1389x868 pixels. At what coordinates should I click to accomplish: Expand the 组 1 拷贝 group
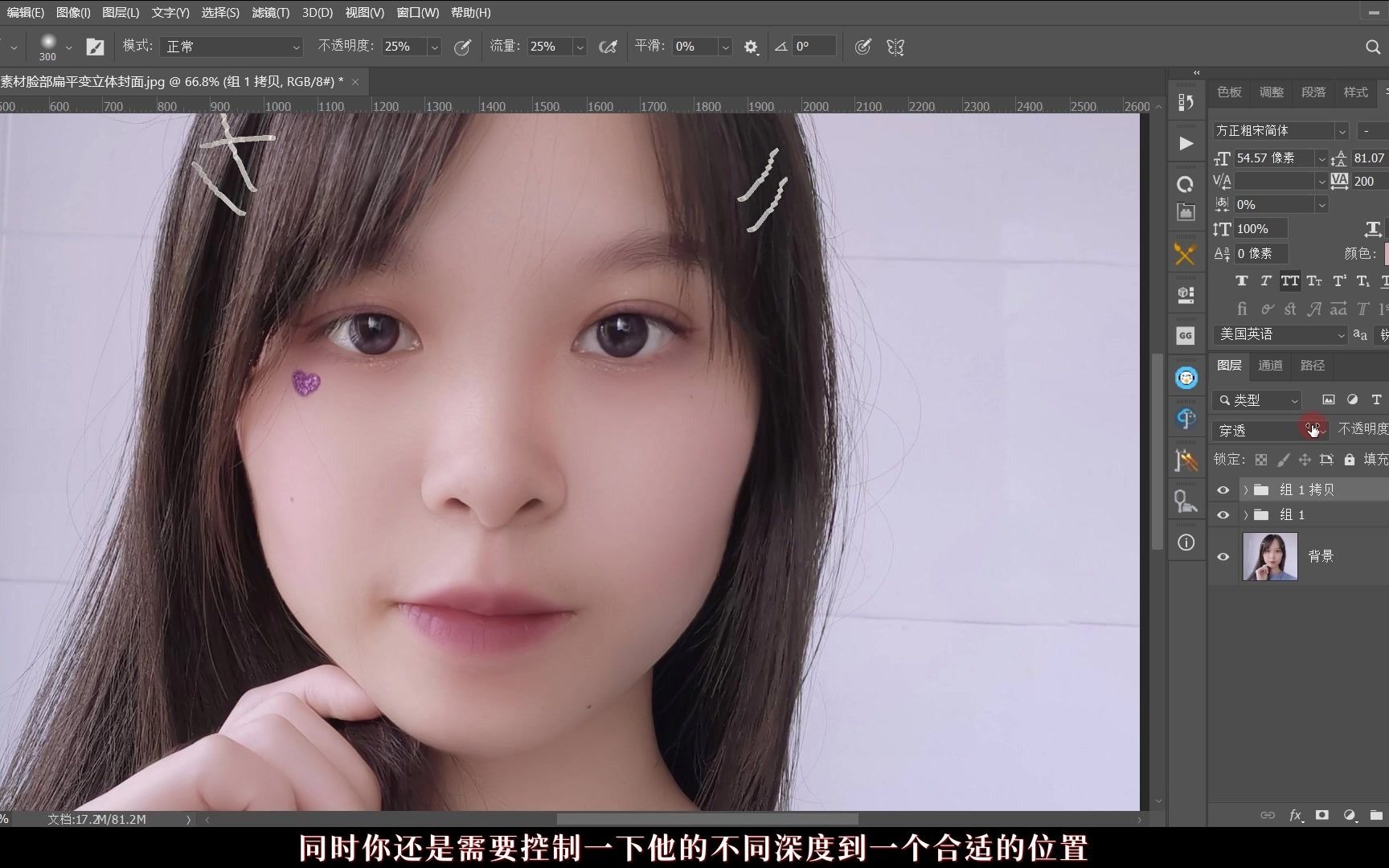coord(1245,489)
